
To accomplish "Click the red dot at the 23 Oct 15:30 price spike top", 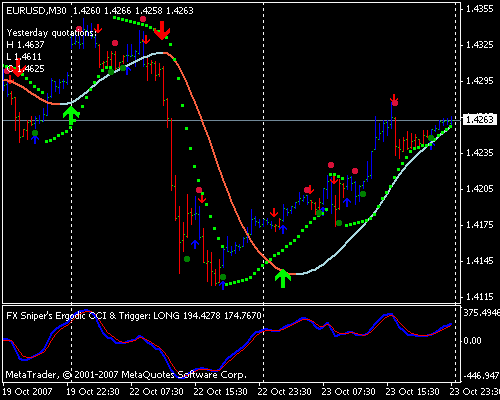I will [x=395, y=103].
